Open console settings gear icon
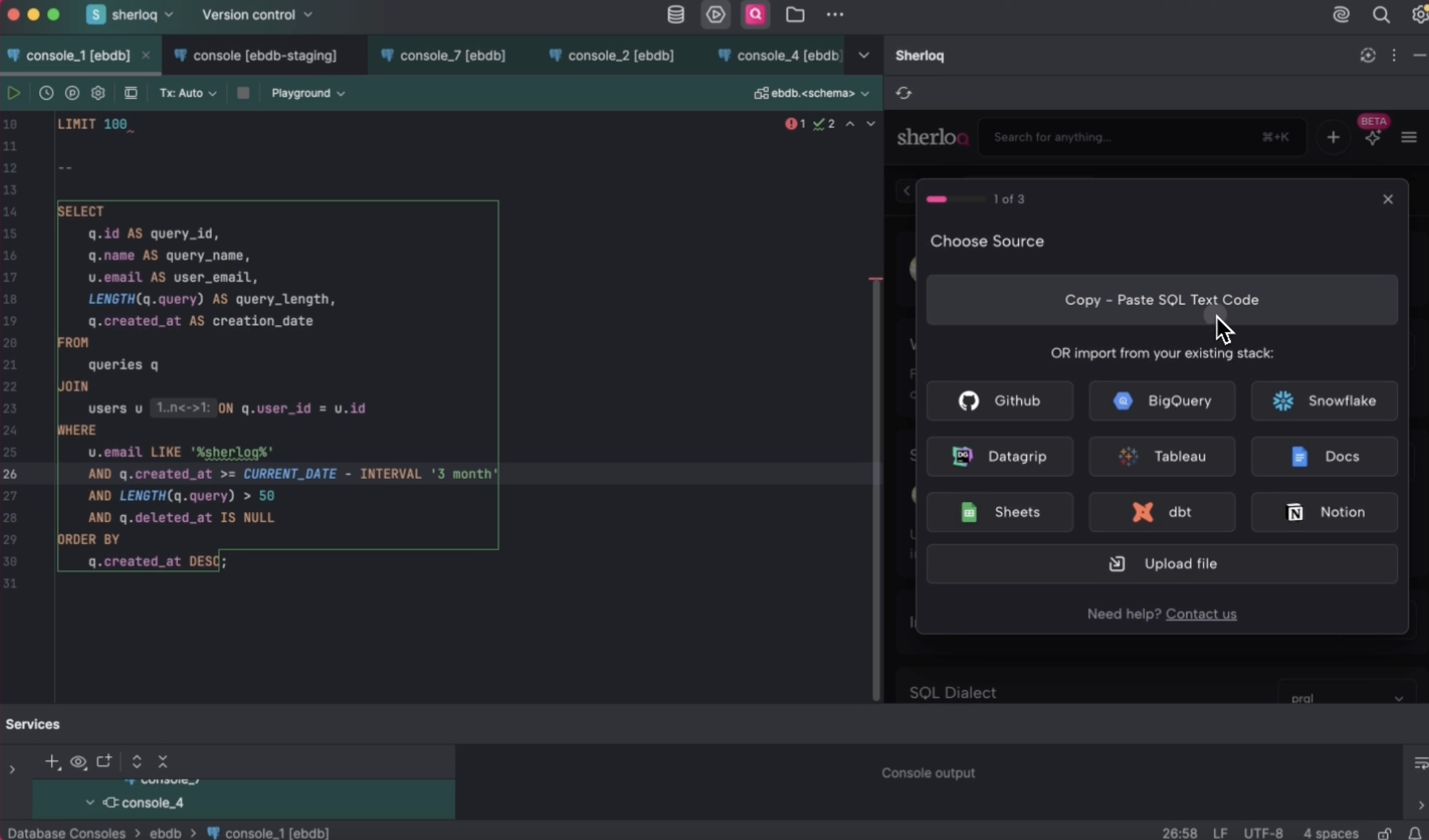 (97, 93)
